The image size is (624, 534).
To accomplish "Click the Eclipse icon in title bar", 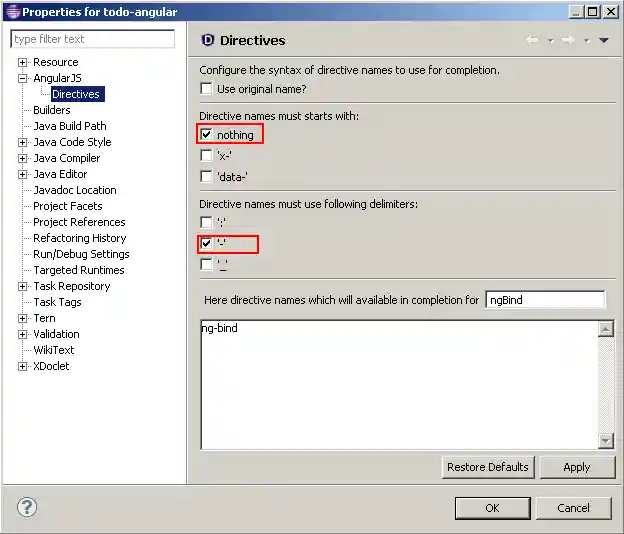I will click(x=13, y=12).
